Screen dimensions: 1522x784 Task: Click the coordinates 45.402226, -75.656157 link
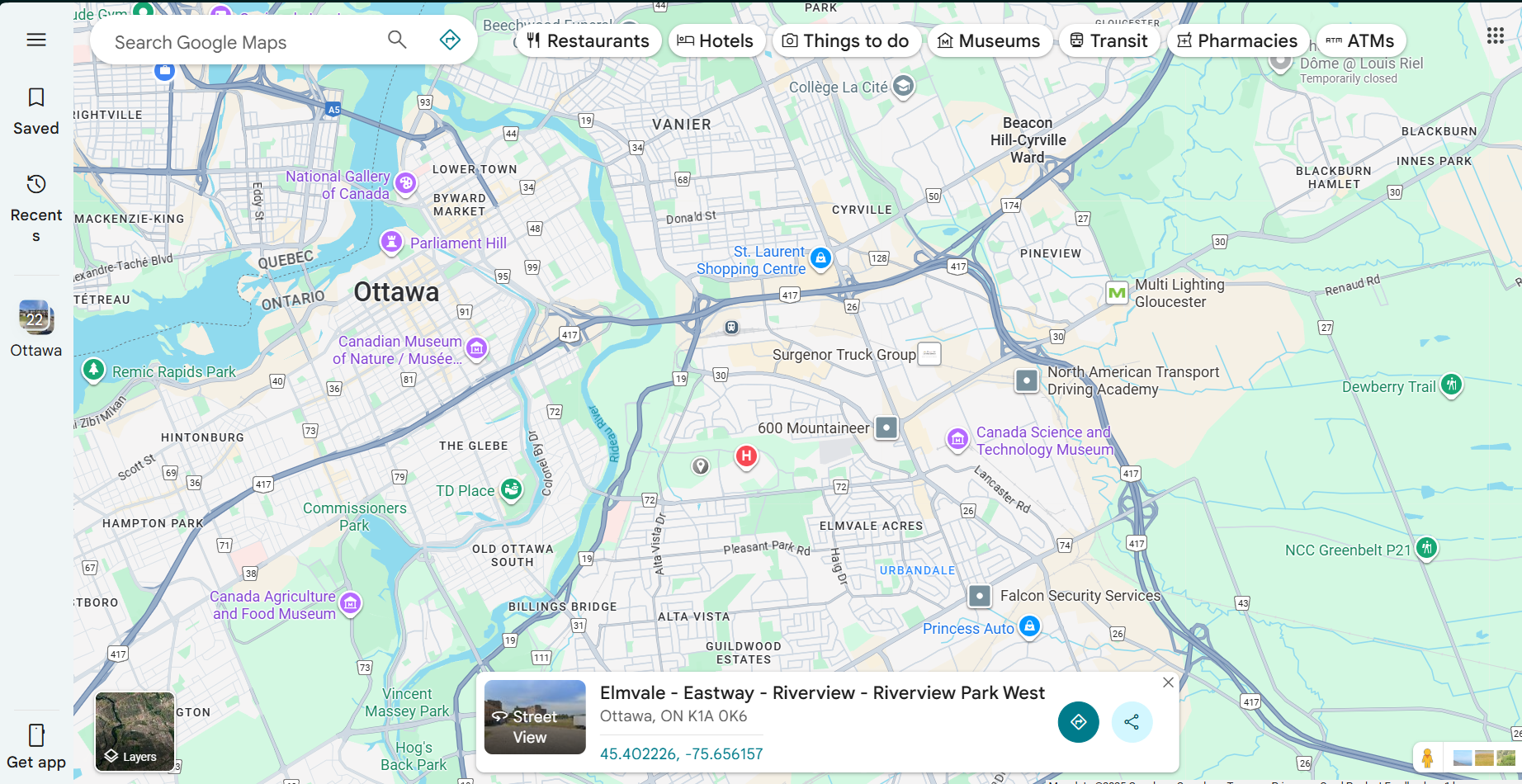point(681,753)
